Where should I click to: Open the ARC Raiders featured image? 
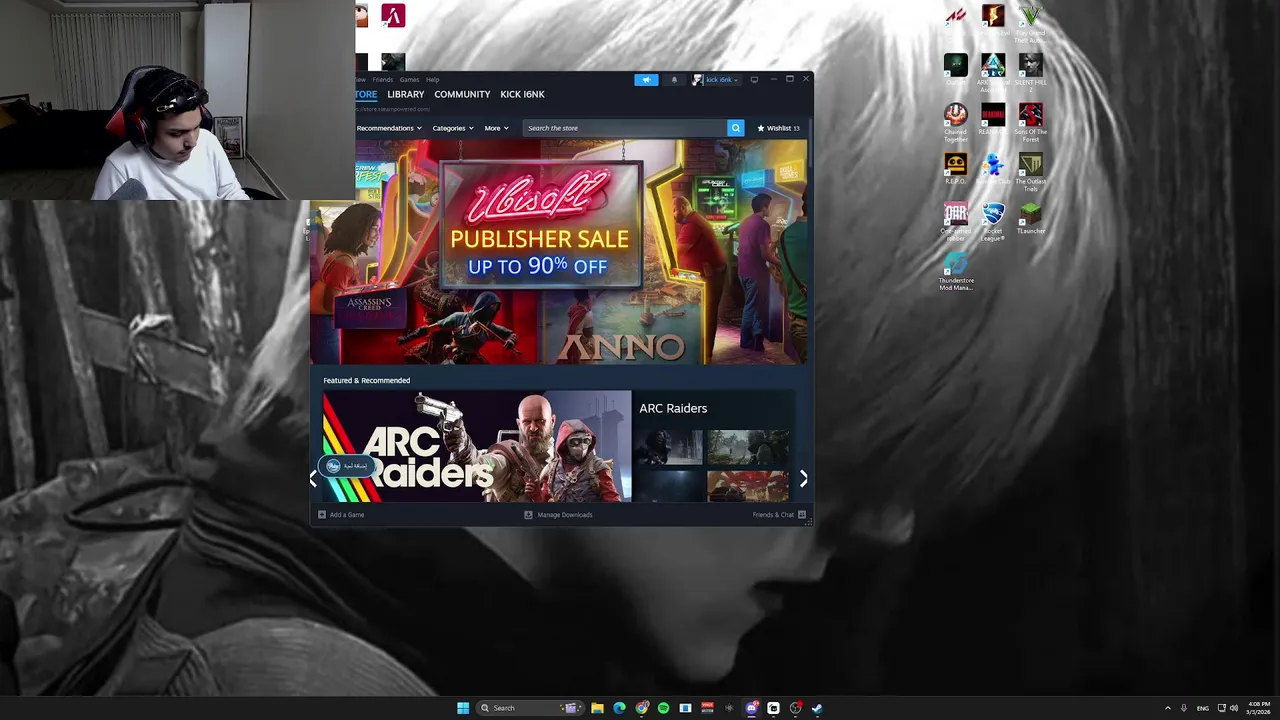pyautogui.click(x=477, y=446)
